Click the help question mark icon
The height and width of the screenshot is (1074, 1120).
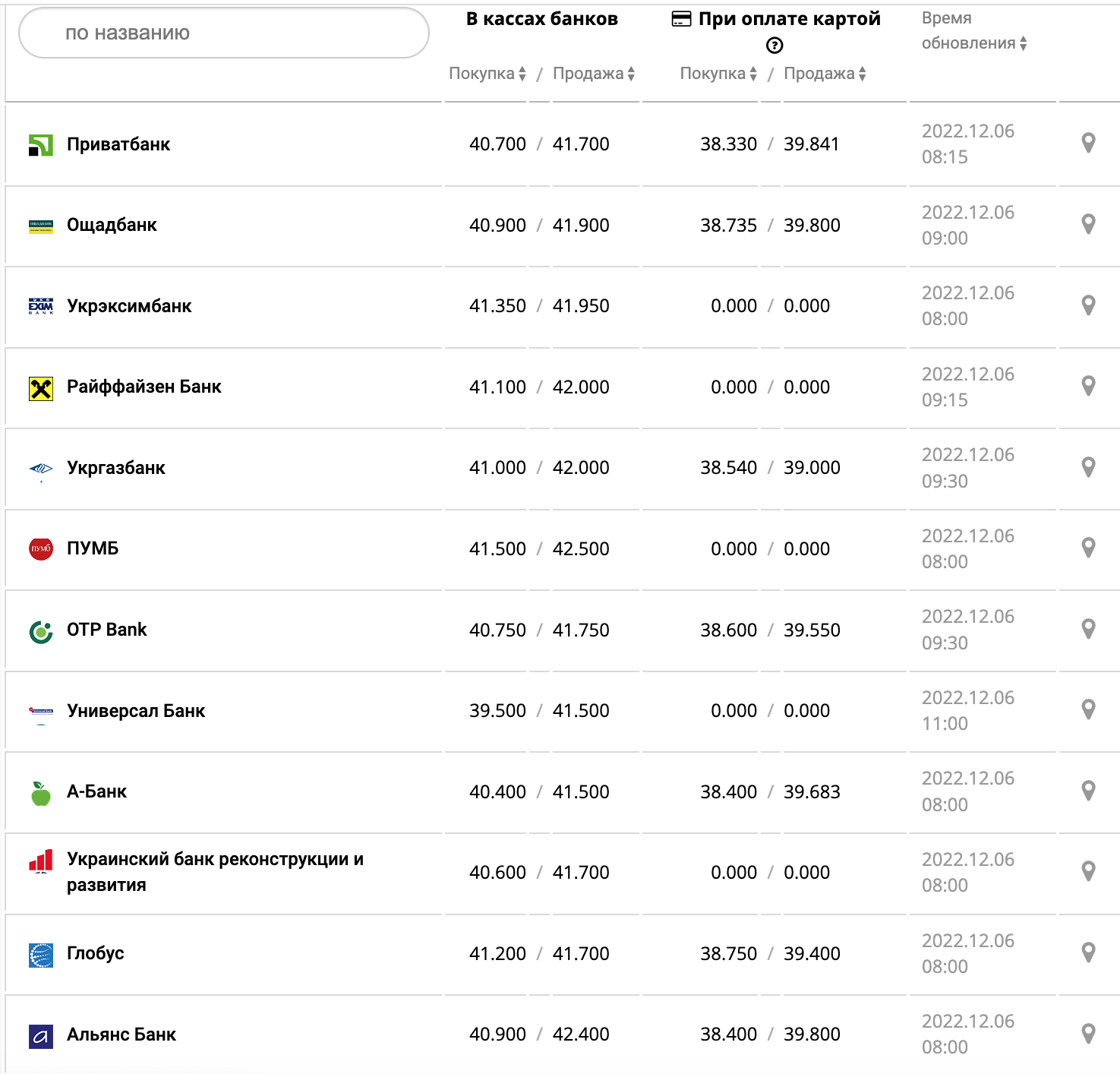pos(775,46)
